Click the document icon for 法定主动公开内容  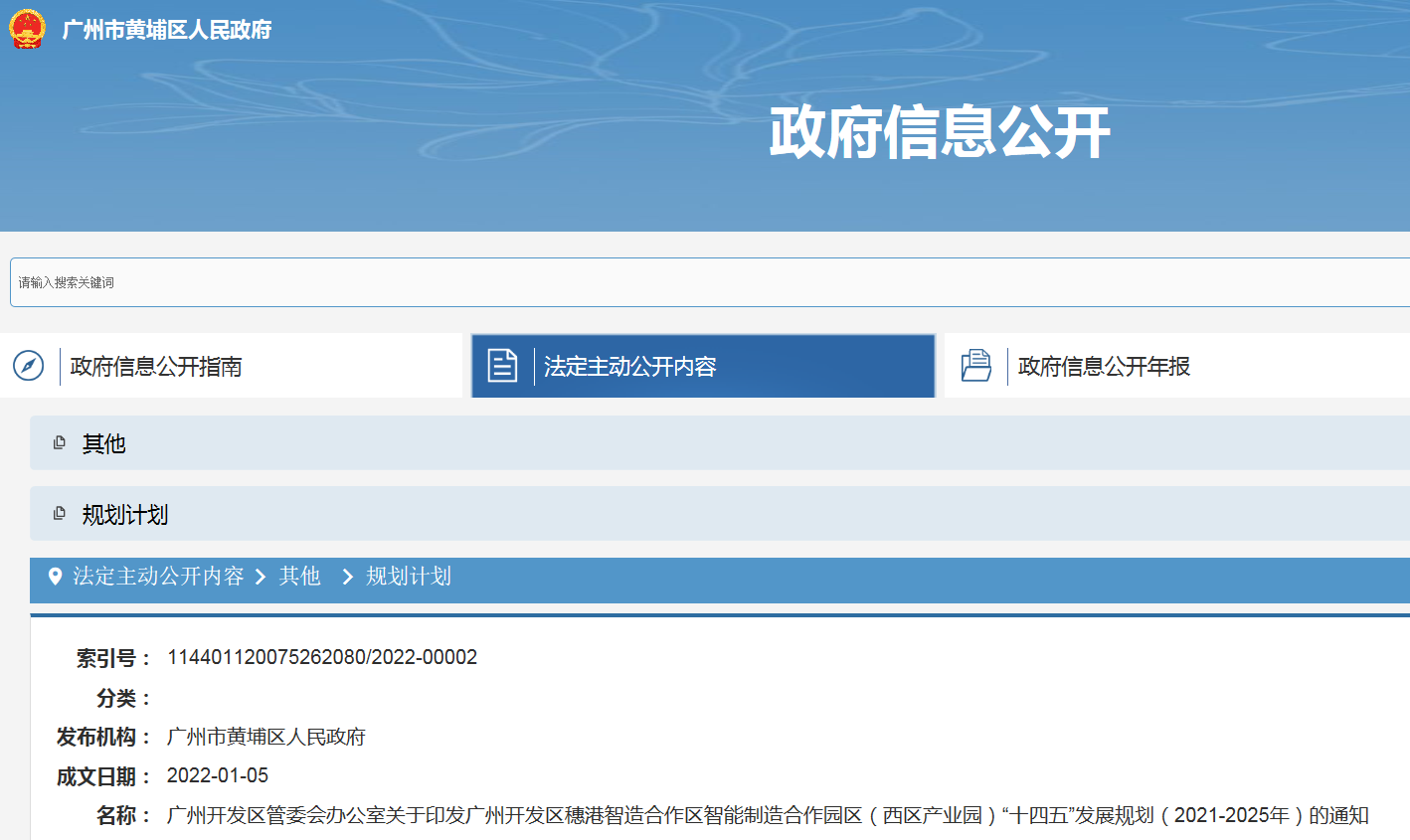click(x=502, y=366)
